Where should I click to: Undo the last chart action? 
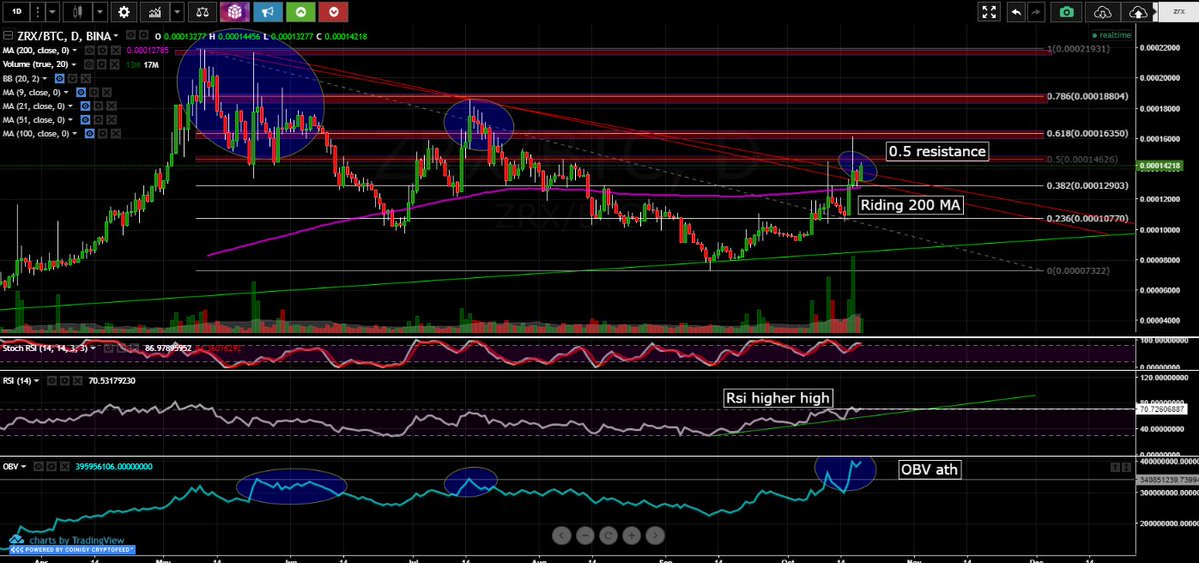click(1015, 11)
